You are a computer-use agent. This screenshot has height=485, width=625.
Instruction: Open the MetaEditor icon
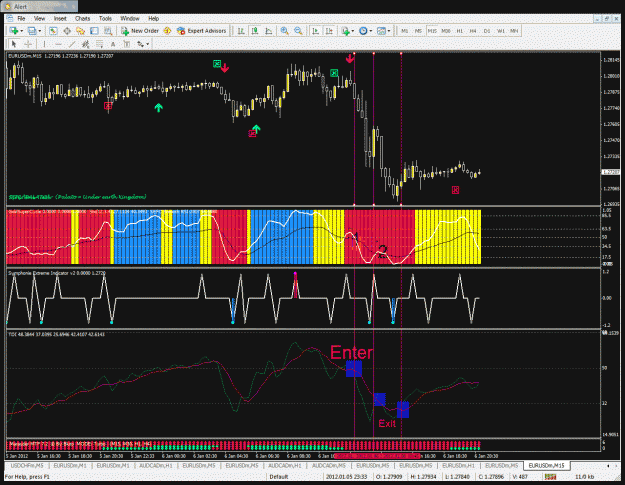[x=167, y=31]
